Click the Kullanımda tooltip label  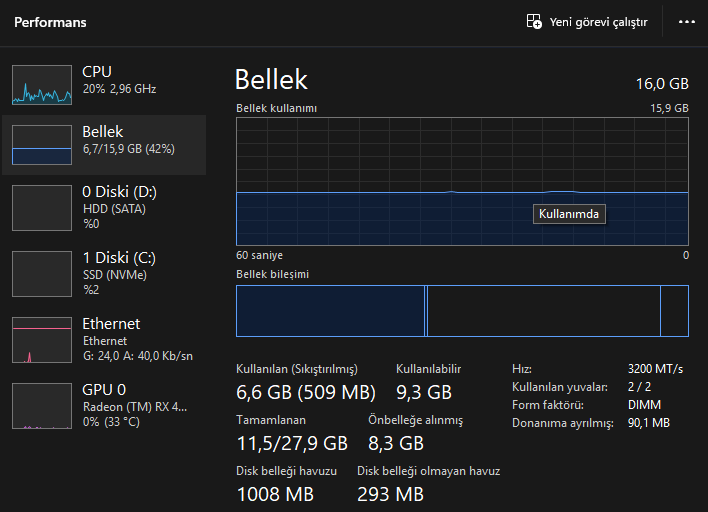570,213
